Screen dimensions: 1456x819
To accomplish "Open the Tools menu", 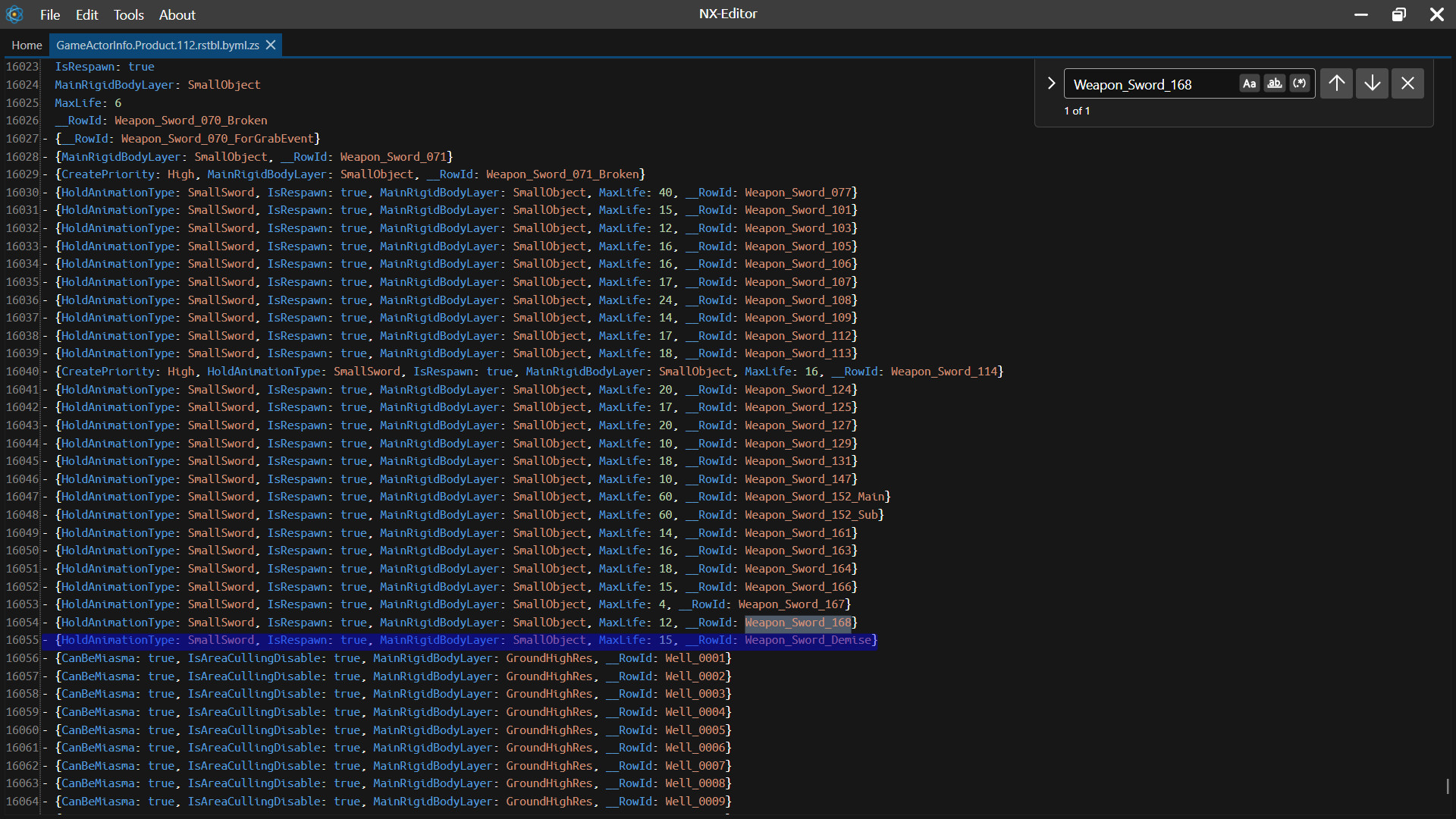I will (128, 14).
